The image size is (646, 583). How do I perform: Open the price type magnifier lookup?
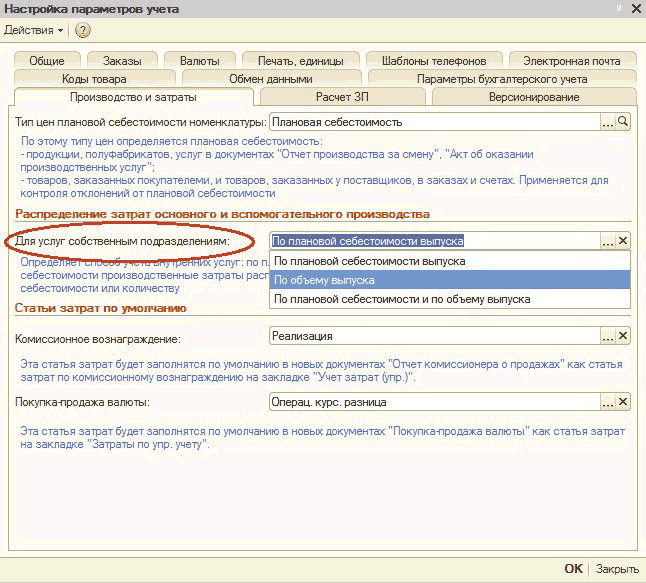point(623,121)
